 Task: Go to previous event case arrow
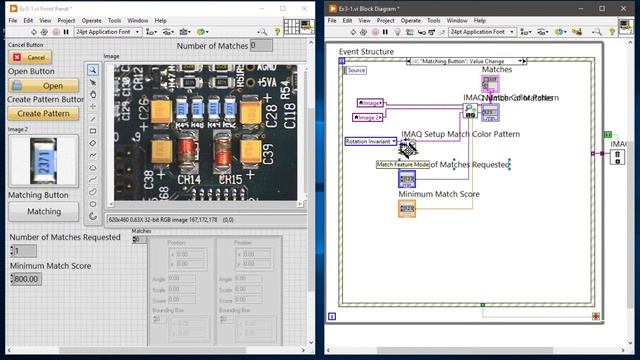tap(409, 61)
